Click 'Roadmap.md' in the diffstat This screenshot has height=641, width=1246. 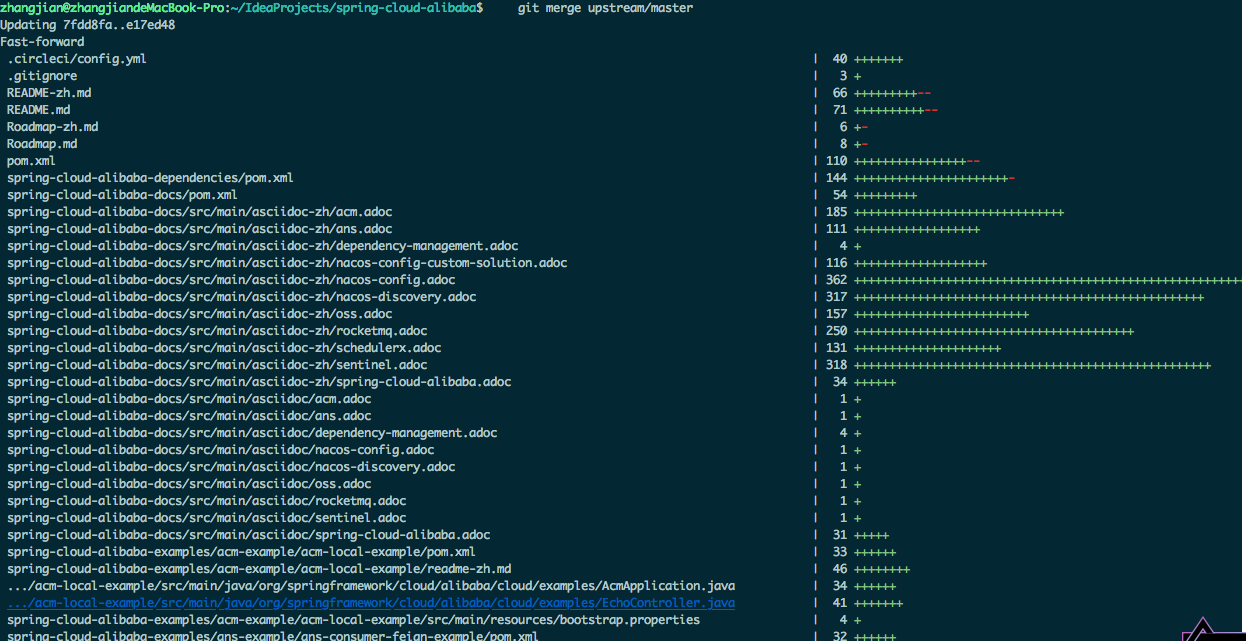tap(42, 144)
